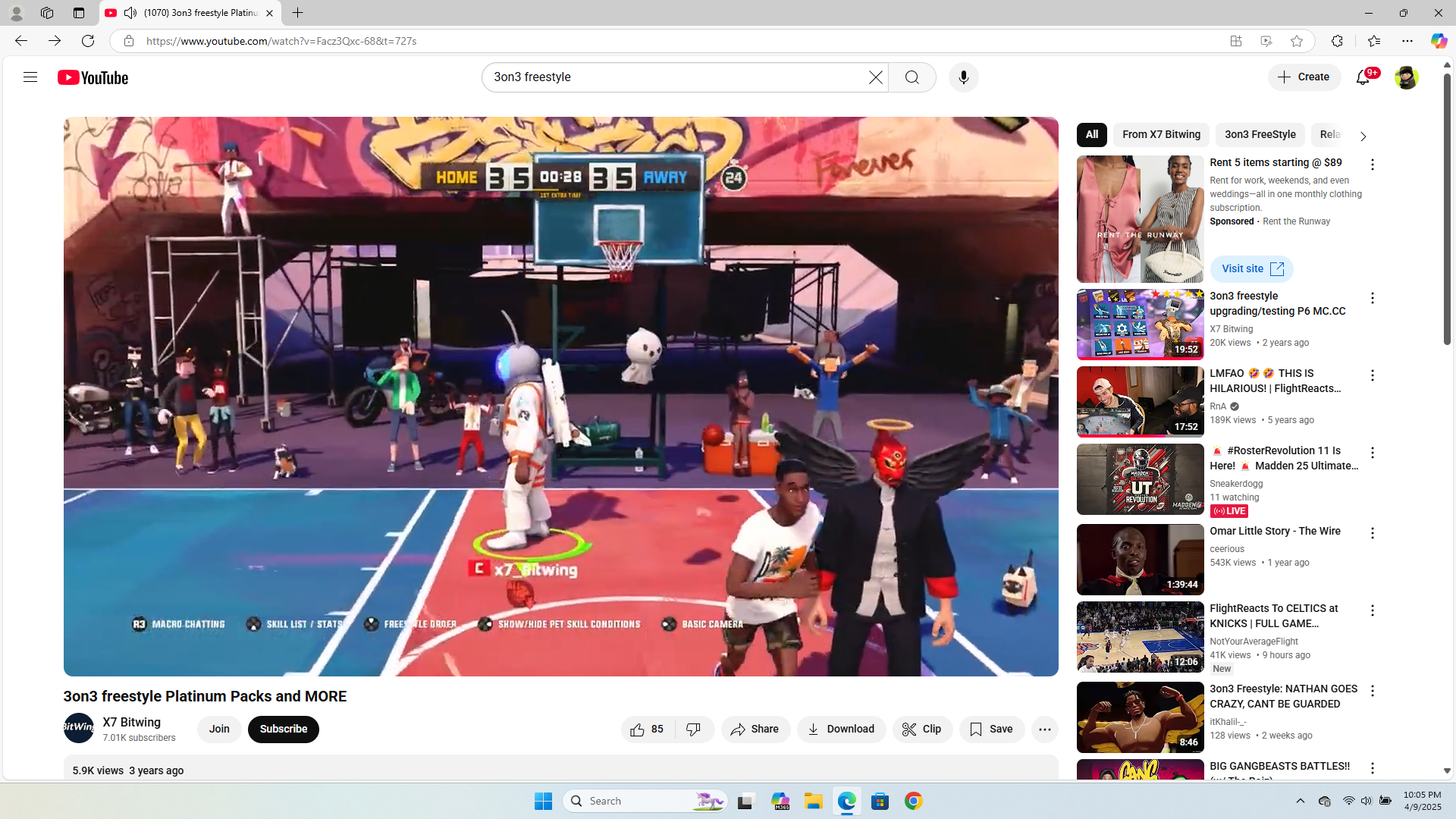Image resolution: width=1456 pixels, height=819 pixels.
Task: Open X7 Bitwing channel avatar
Action: [79, 728]
